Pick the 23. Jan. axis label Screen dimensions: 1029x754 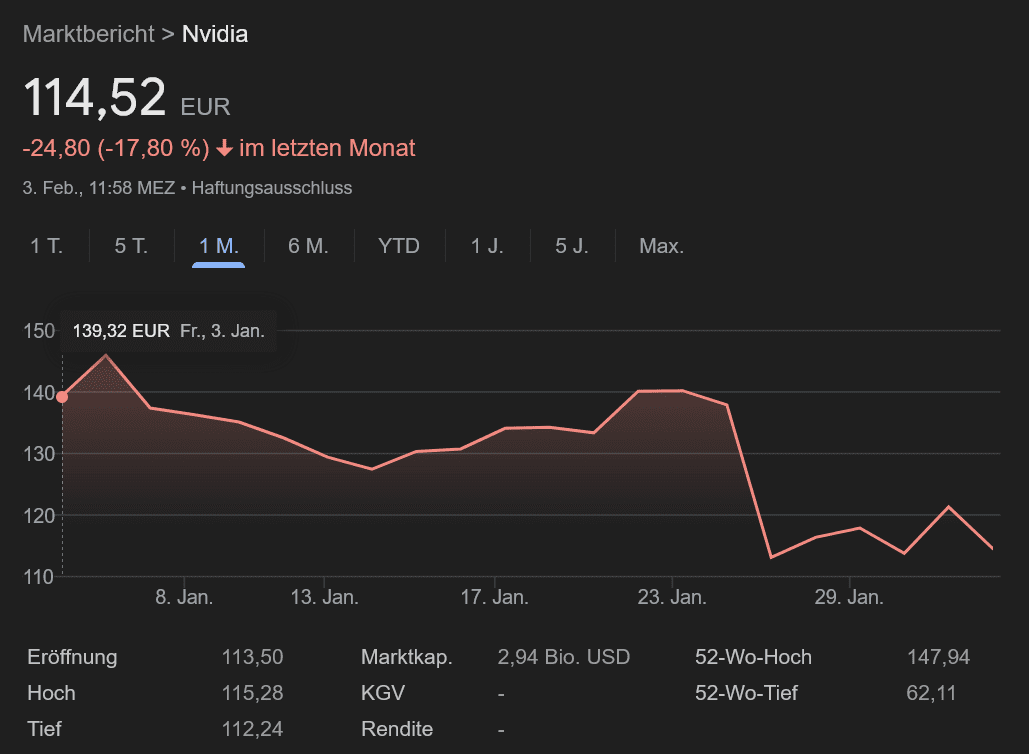[x=672, y=598]
